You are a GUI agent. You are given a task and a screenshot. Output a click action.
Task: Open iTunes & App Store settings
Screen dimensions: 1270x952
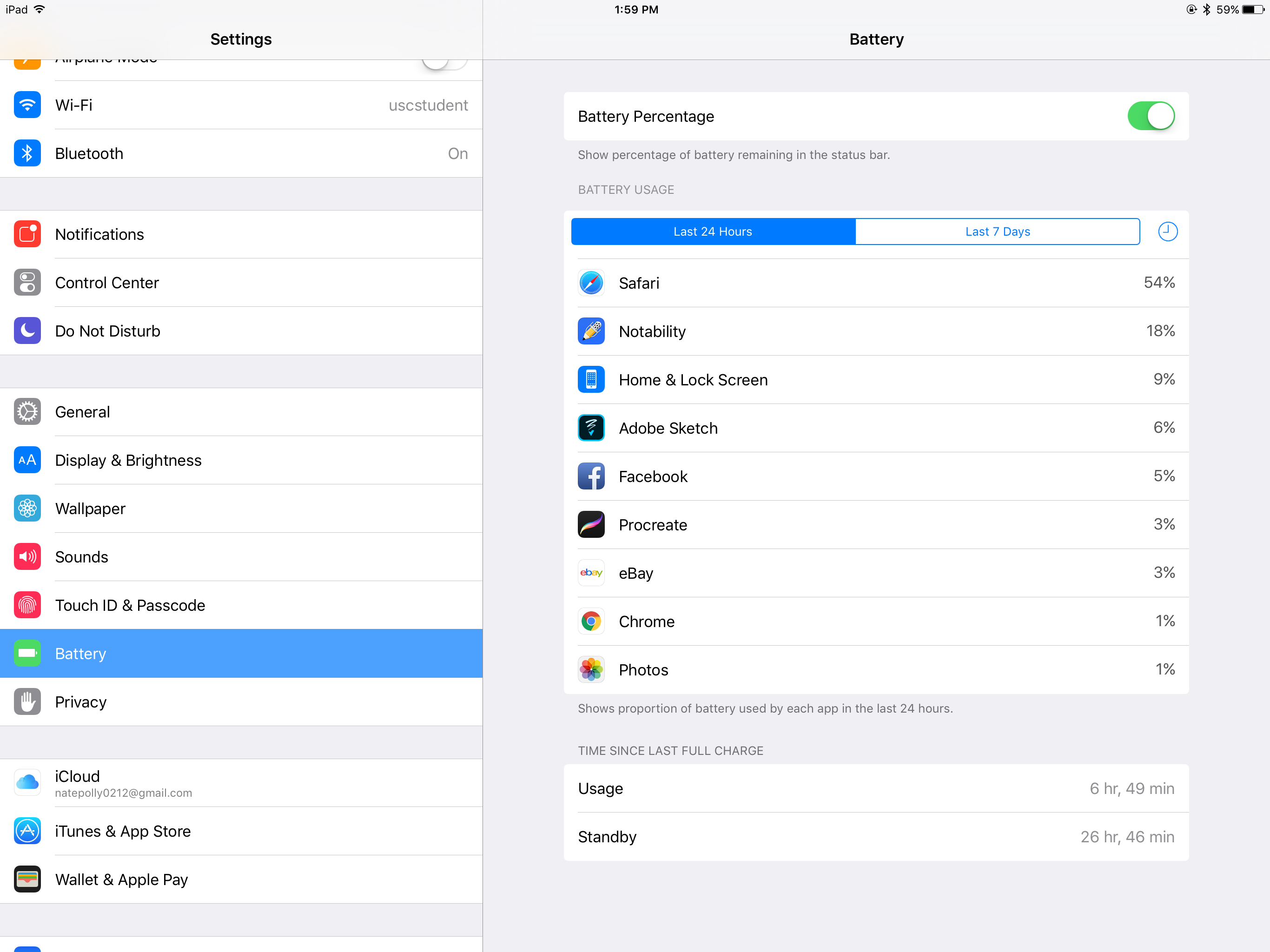[x=241, y=831]
